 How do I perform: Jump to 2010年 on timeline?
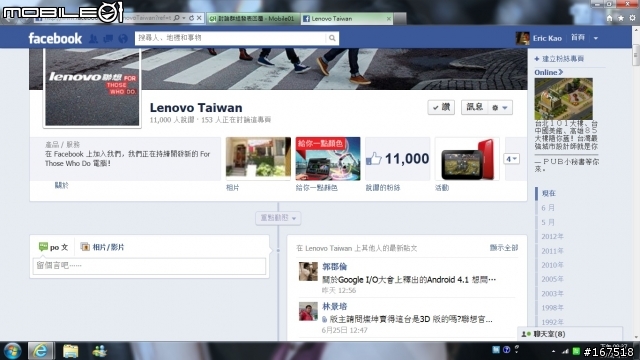pos(552,265)
